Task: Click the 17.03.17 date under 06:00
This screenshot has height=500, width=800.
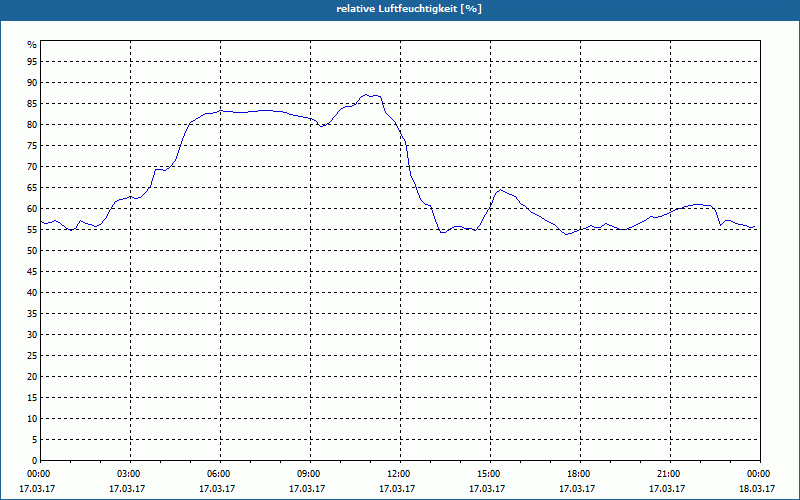Action: pos(217,489)
